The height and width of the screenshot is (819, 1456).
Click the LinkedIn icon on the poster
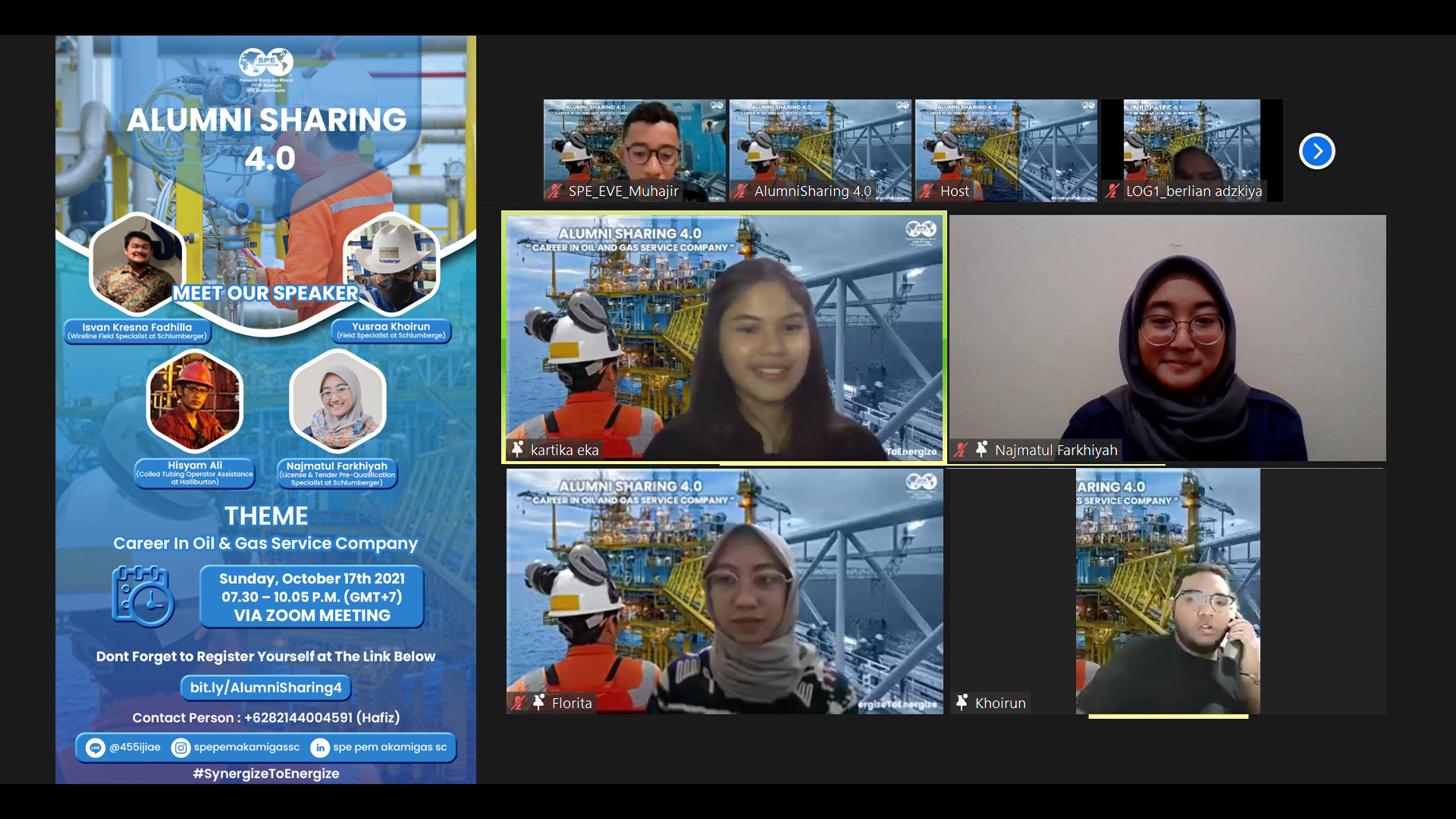click(320, 748)
